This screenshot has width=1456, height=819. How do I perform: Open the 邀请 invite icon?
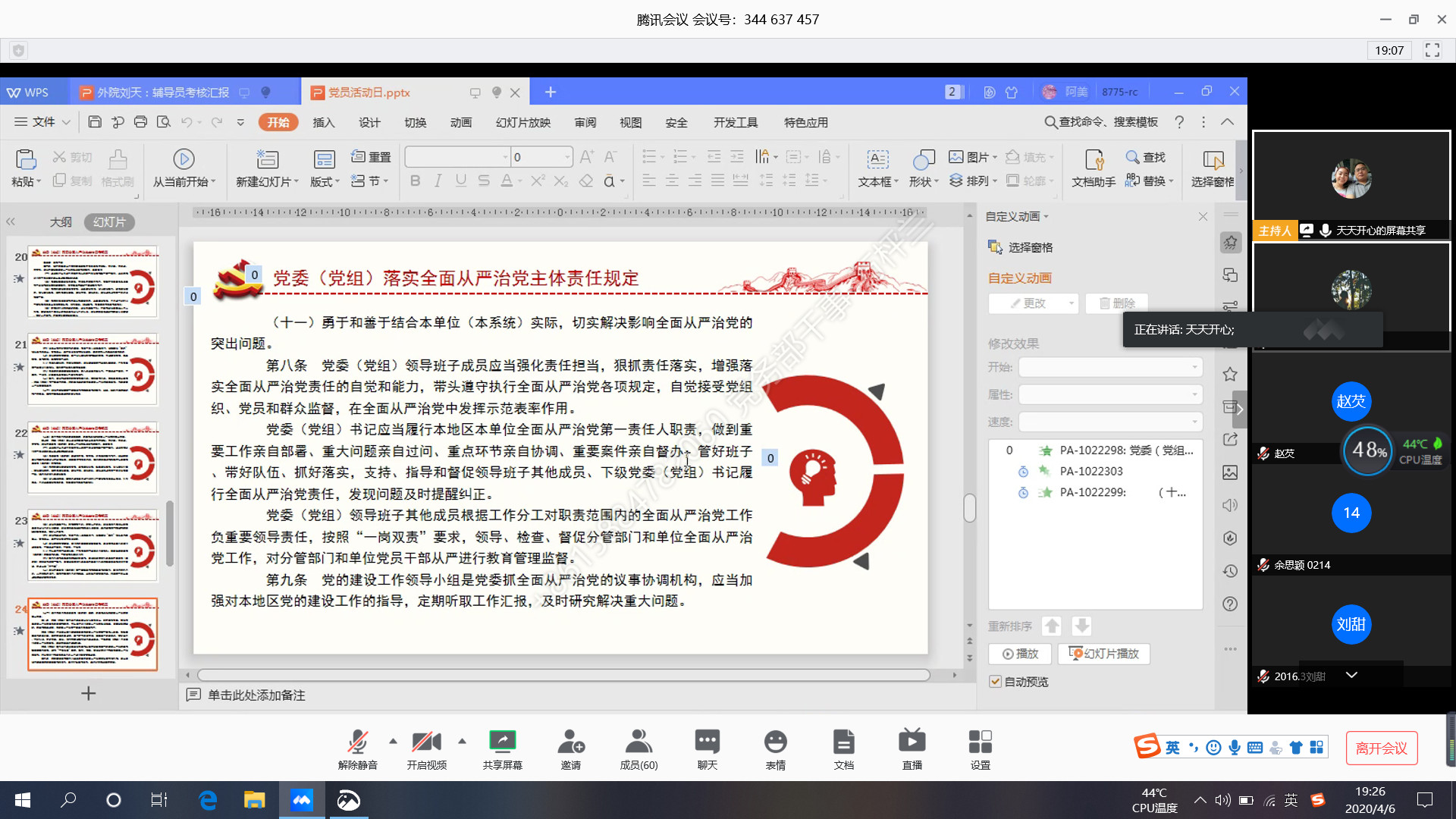(570, 741)
